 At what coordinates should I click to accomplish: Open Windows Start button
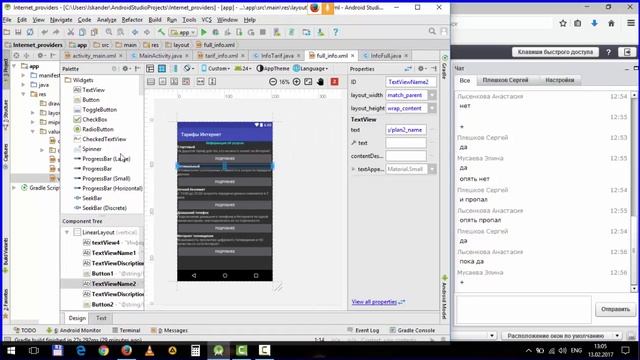pos(11,351)
